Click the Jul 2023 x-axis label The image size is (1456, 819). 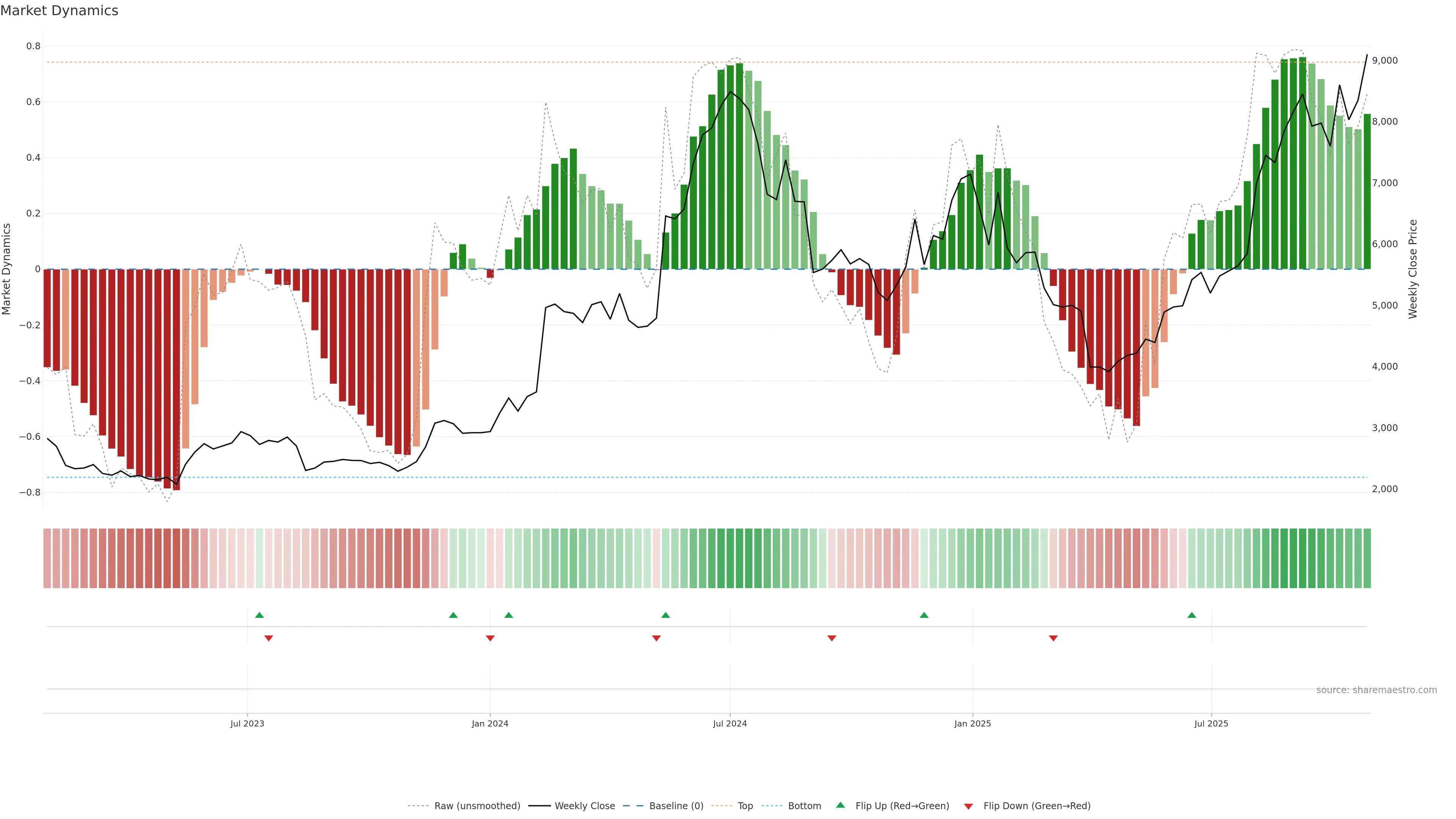pyautogui.click(x=247, y=723)
